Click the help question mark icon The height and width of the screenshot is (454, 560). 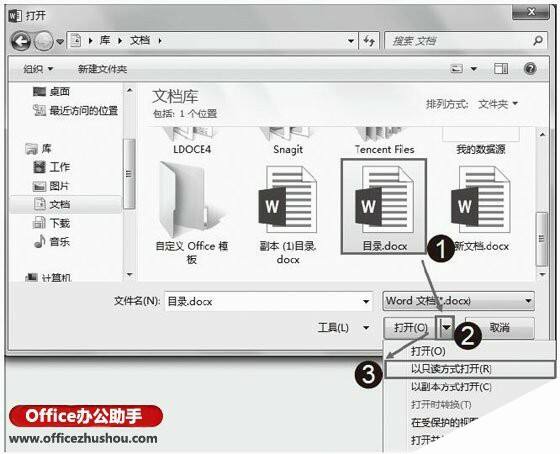(530, 68)
